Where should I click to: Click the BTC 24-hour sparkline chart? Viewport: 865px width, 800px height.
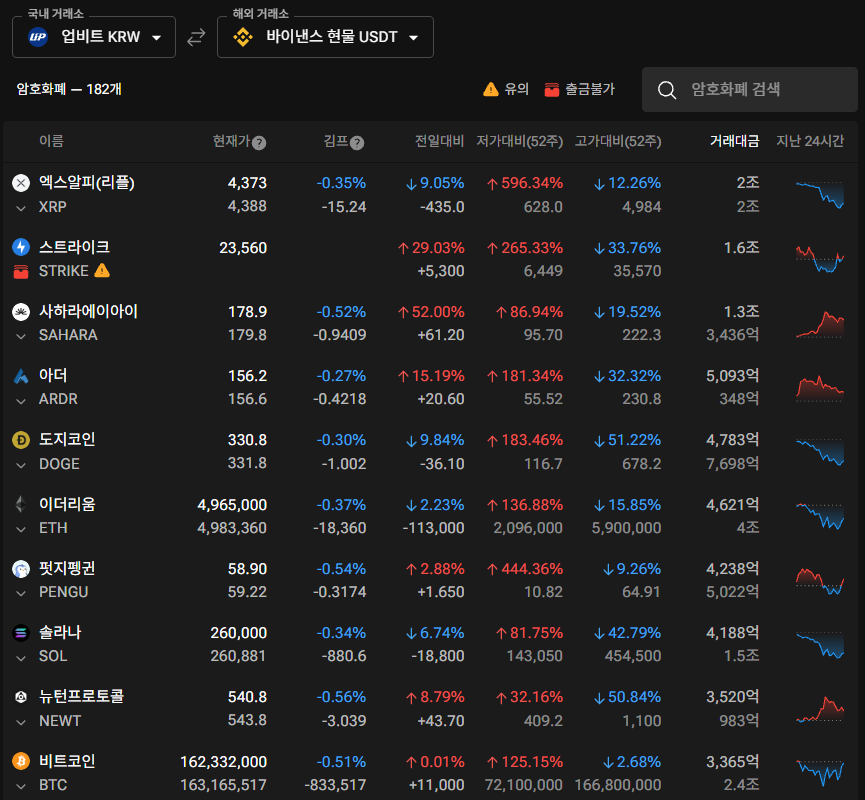tap(820, 772)
